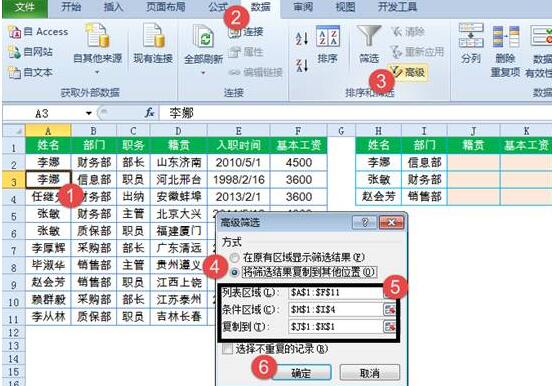Viewport: 552px width, 386px height.
Task: Expand the 全部刷新 dropdown arrow
Action: point(203,73)
